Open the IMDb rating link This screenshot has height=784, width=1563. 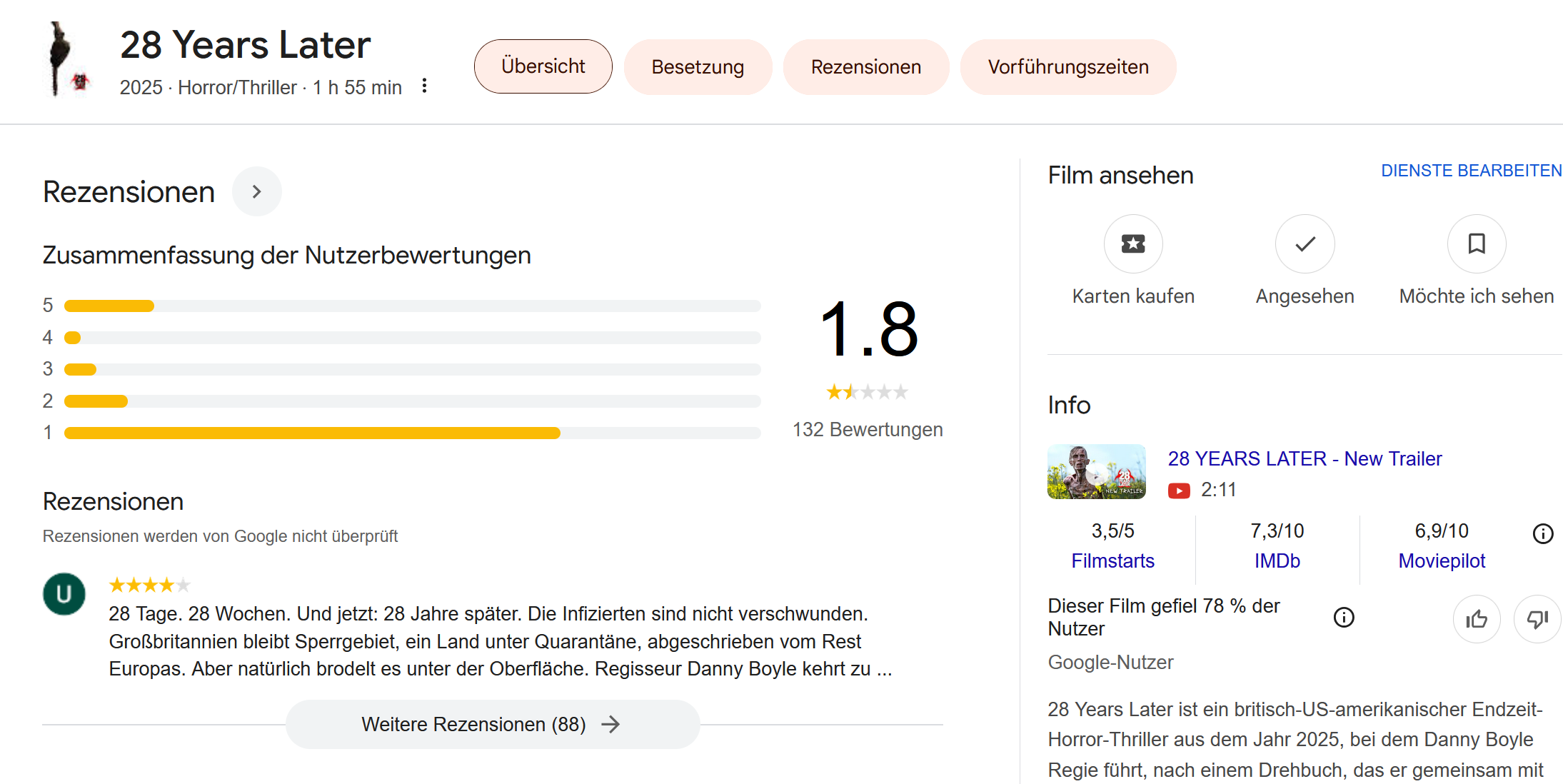click(1277, 561)
